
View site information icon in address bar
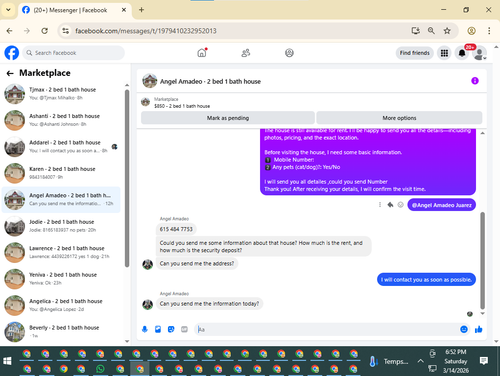pyautogui.click(x=66, y=31)
